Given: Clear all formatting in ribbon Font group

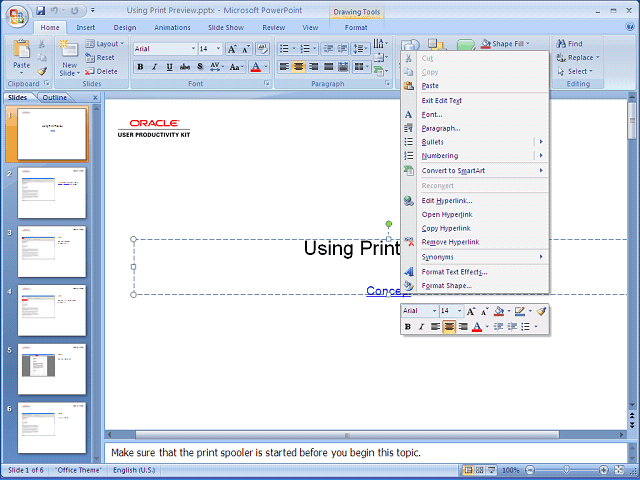Looking at the screenshot, I should coord(262,49).
